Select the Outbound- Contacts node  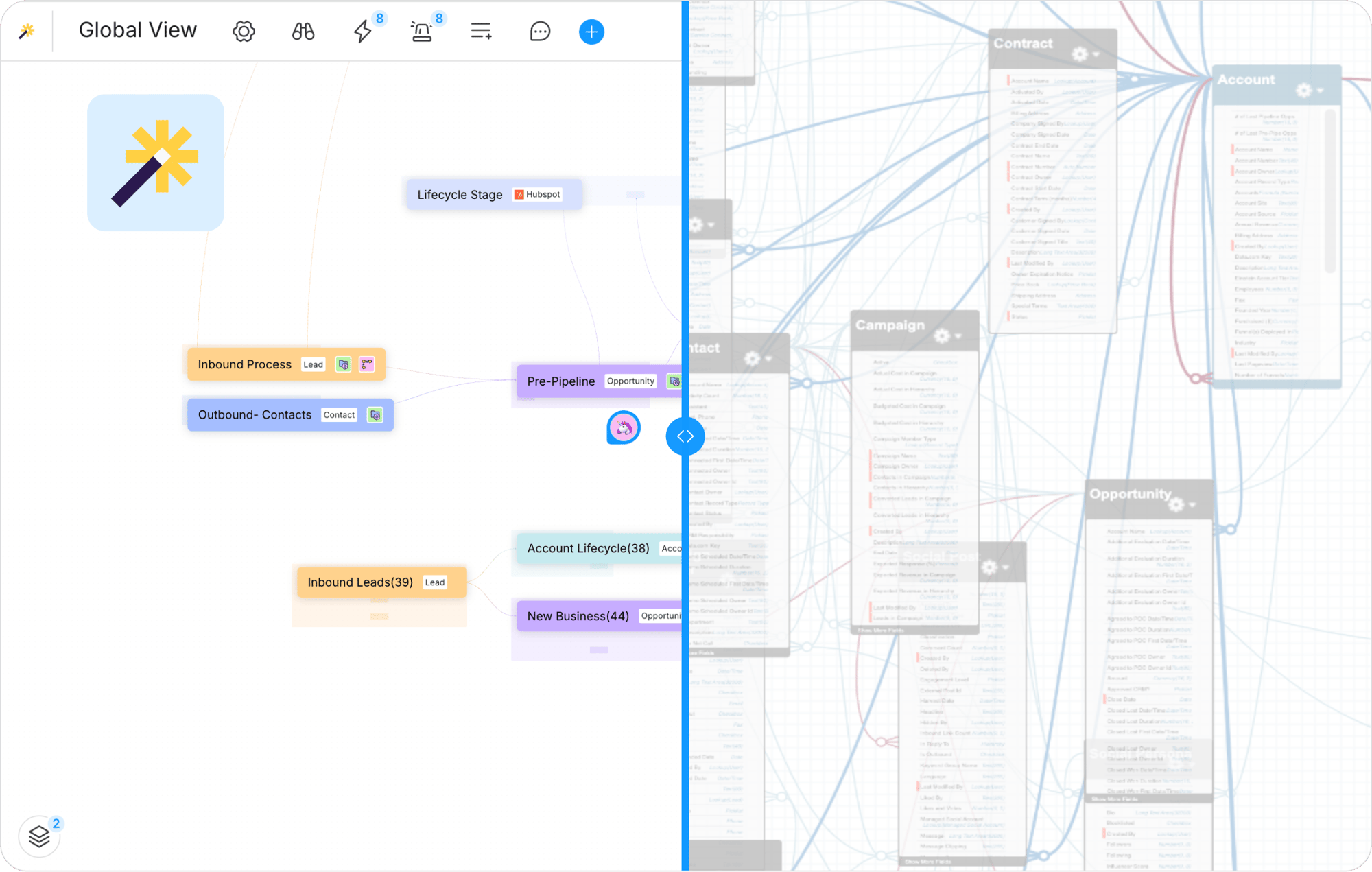tap(255, 415)
